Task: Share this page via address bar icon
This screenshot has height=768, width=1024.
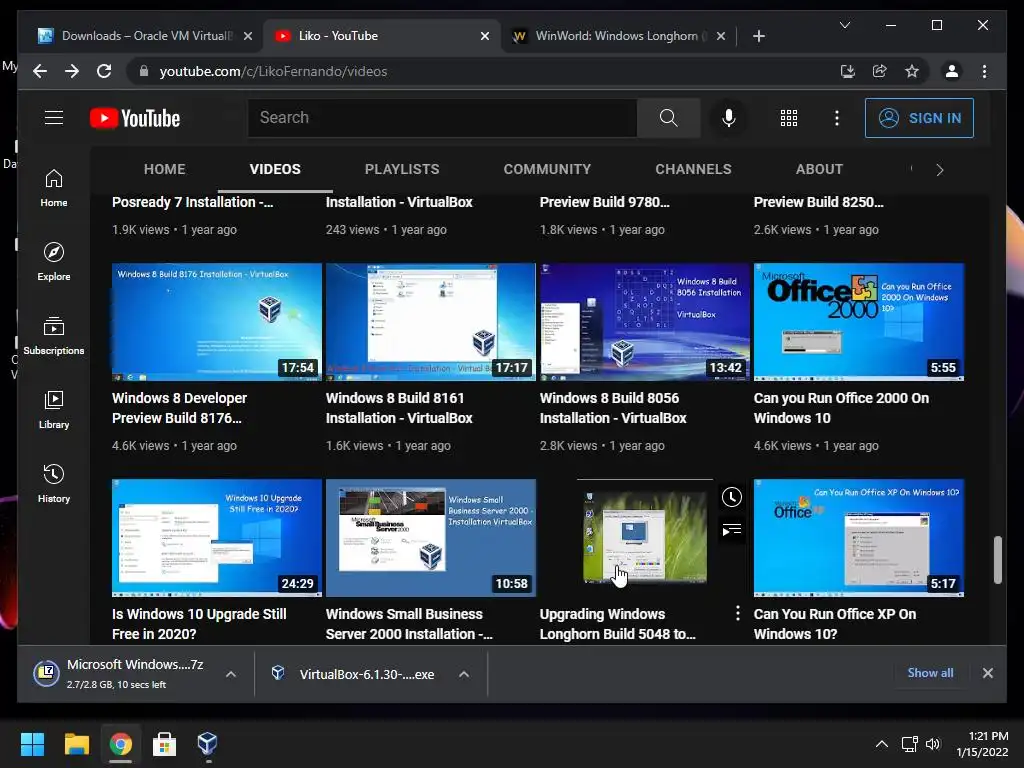Action: coord(880,71)
